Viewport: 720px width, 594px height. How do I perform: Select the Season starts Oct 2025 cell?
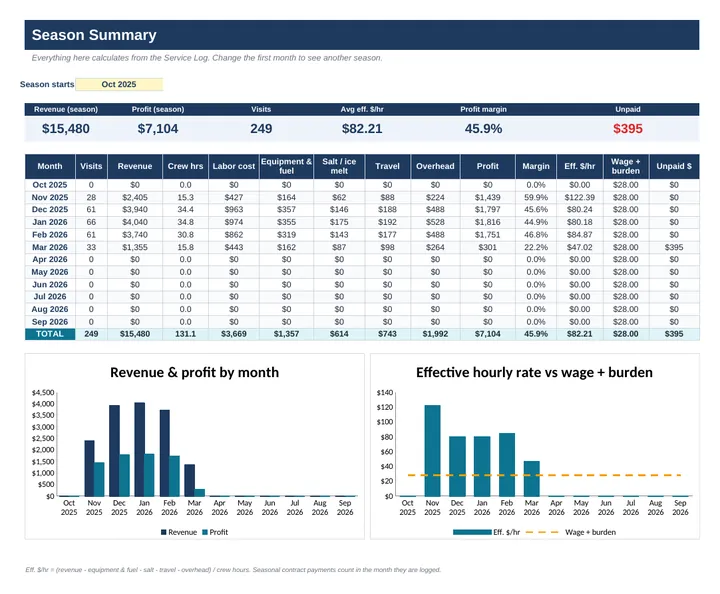pyautogui.click(x=119, y=84)
